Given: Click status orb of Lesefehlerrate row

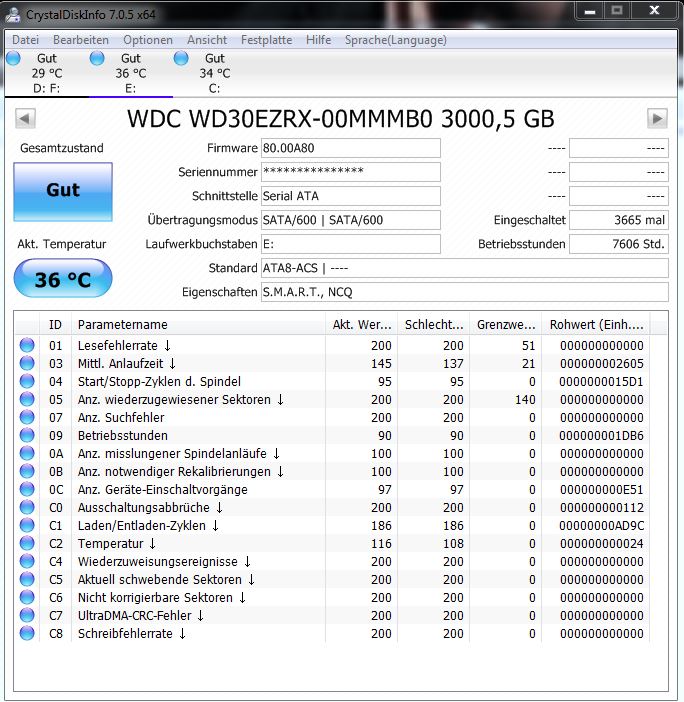Looking at the screenshot, I should click(x=27, y=345).
